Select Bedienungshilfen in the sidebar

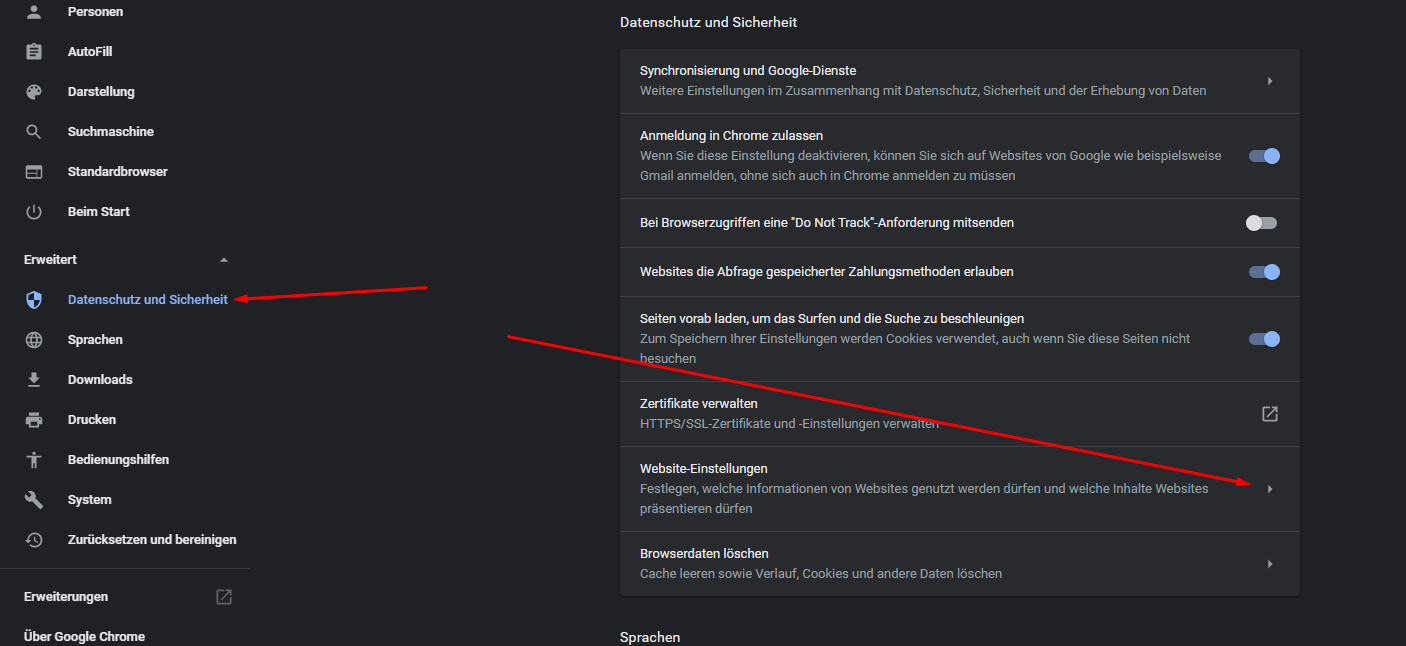(x=118, y=460)
